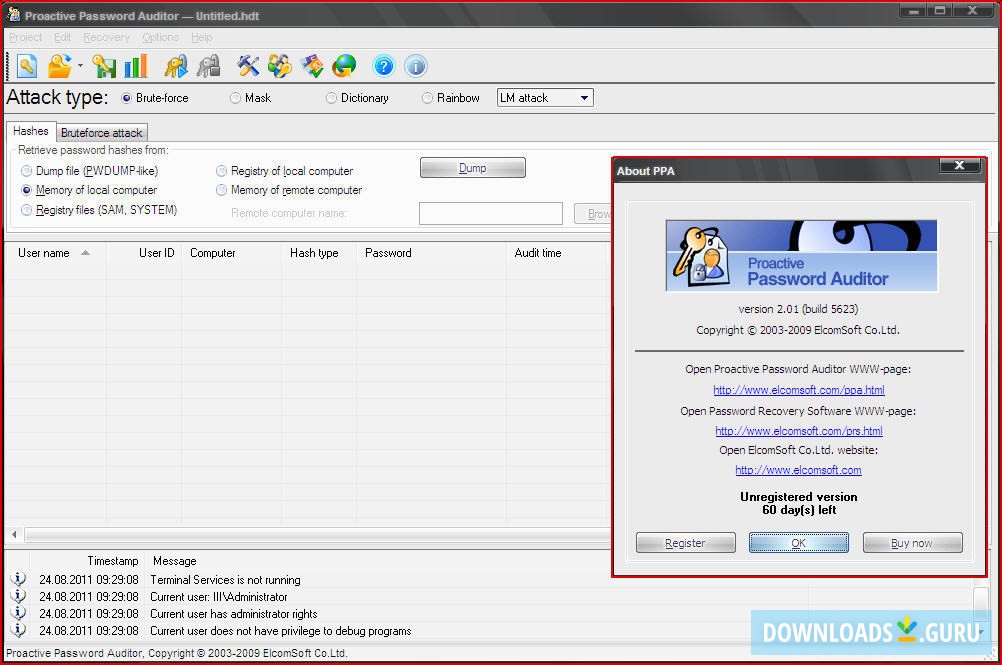Open the elcomsoft.com/prs.html link
Image resolution: width=1002 pixels, height=665 pixels.
click(799, 431)
